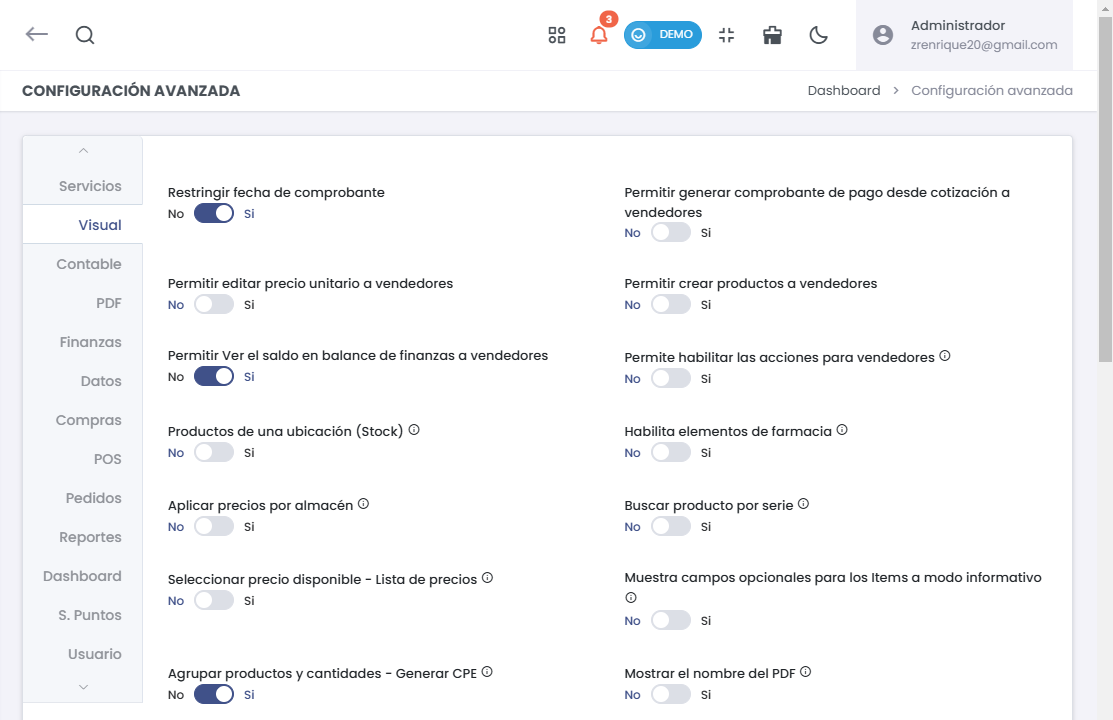
Task: Go to Dashboard breadcrumb link
Action: pos(844,91)
